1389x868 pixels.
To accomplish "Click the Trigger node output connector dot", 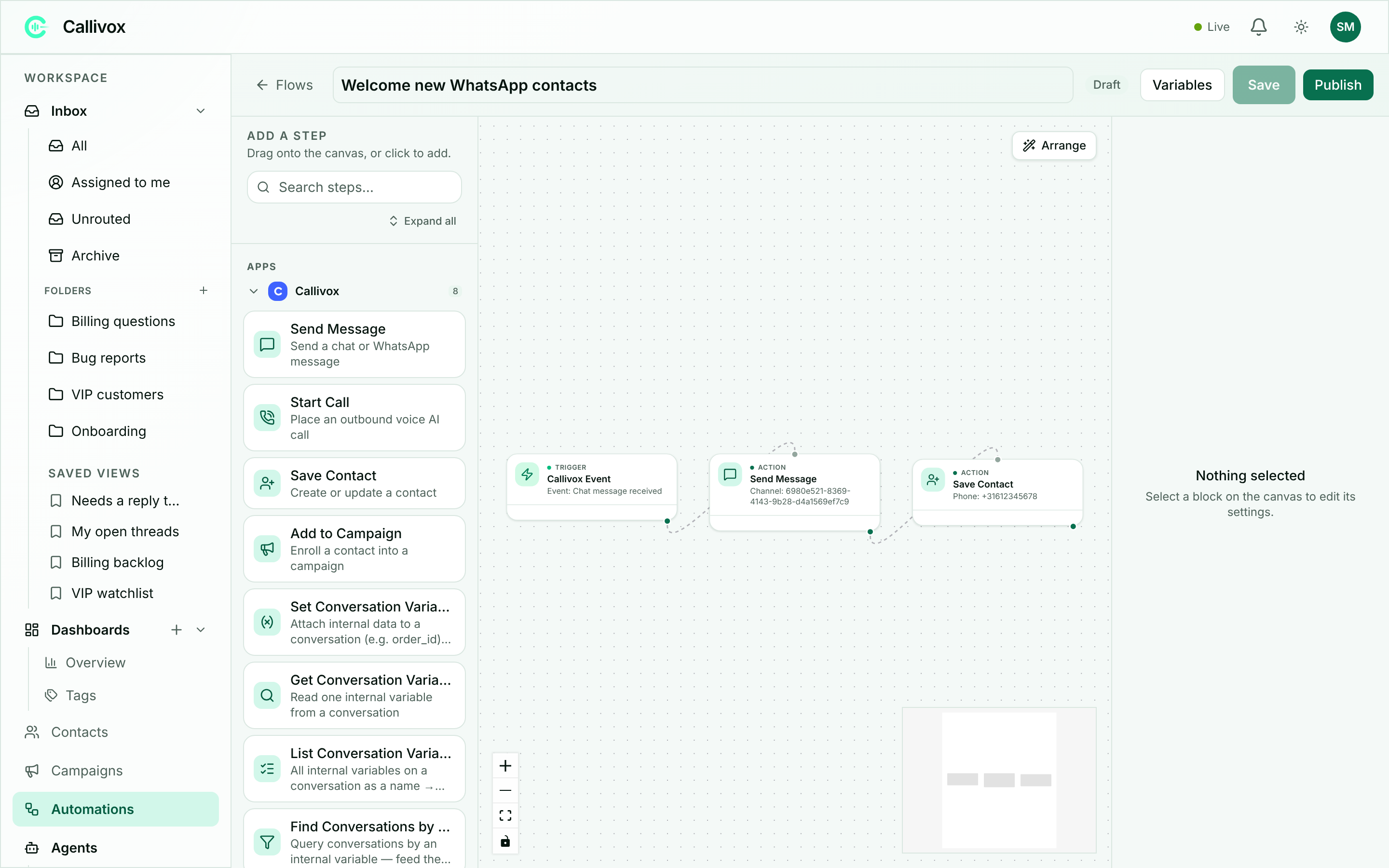I will 667,521.
